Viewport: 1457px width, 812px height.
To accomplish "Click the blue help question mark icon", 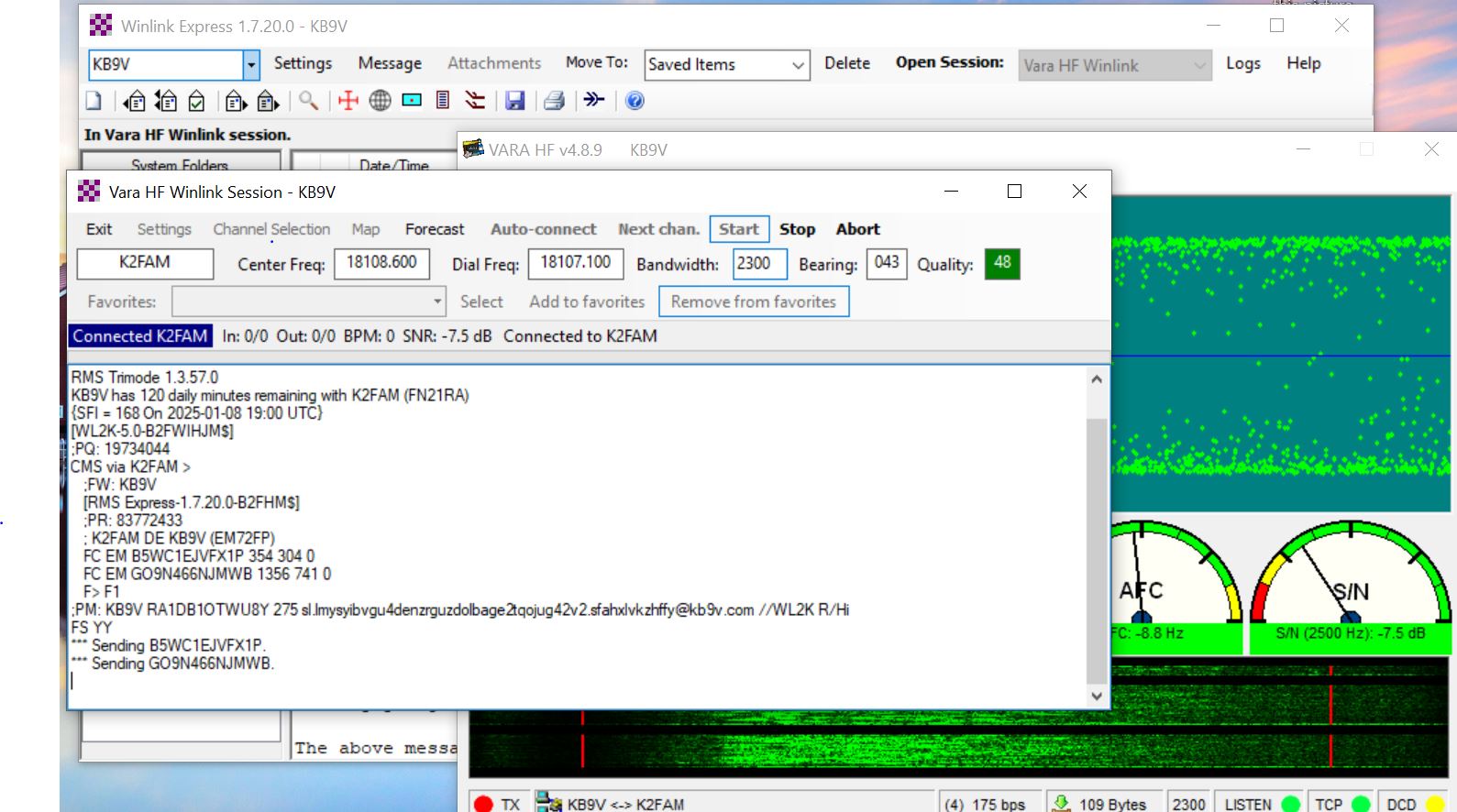I will pyautogui.click(x=635, y=101).
